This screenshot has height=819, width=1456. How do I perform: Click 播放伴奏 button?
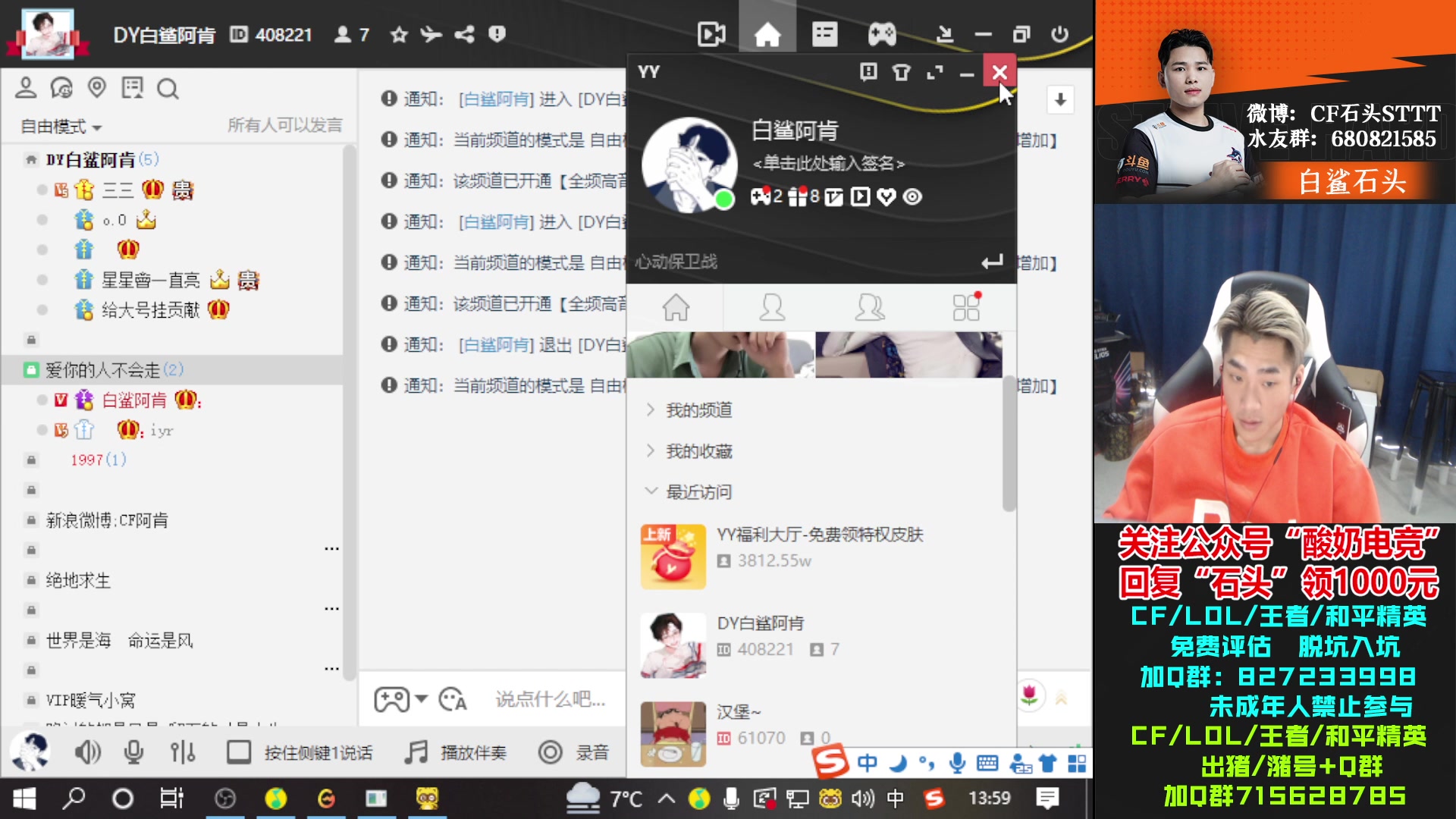(454, 752)
